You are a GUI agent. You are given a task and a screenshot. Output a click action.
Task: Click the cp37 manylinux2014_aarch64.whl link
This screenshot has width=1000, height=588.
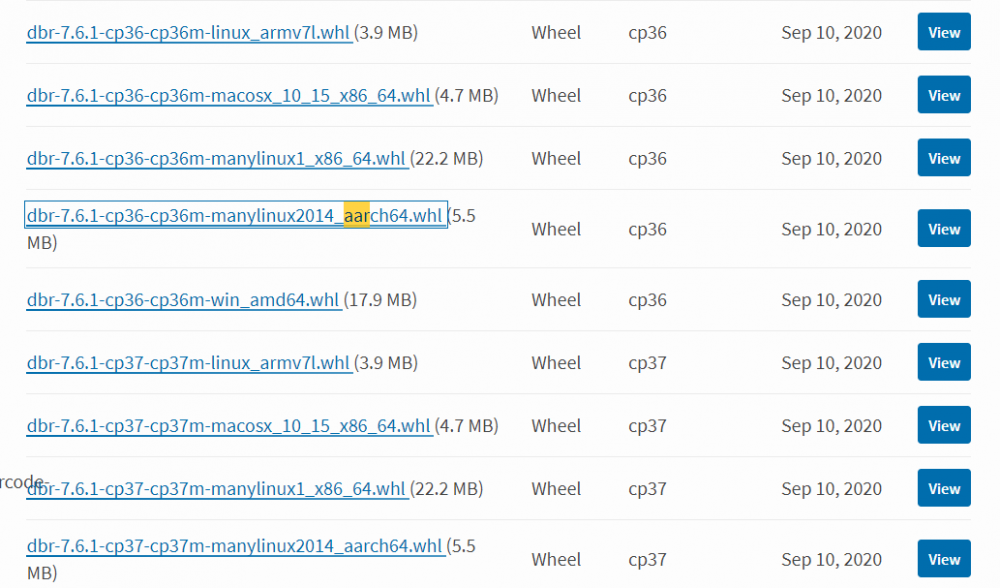pos(234,547)
